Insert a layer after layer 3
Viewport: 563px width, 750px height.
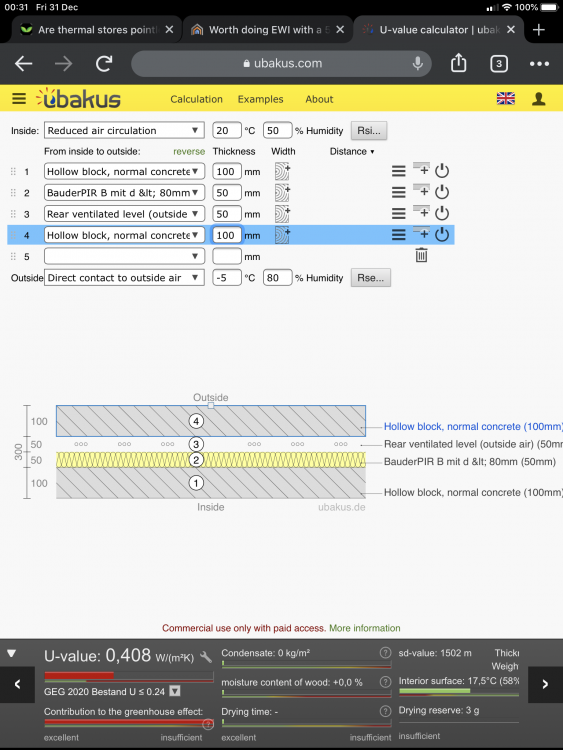[421, 211]
